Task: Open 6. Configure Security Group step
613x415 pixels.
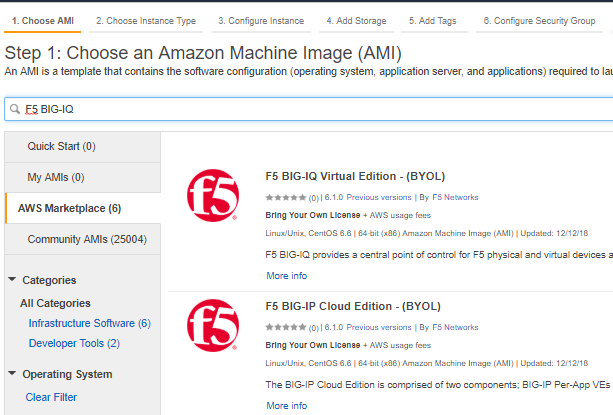Action: coord(539,21)
